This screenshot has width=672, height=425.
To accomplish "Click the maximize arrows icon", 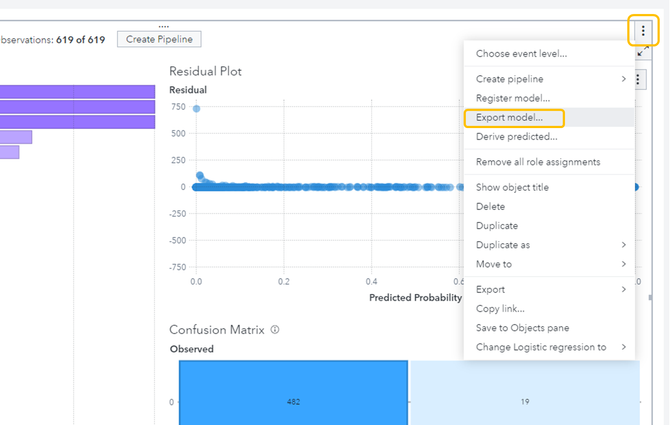I will [x=644, y=51].
